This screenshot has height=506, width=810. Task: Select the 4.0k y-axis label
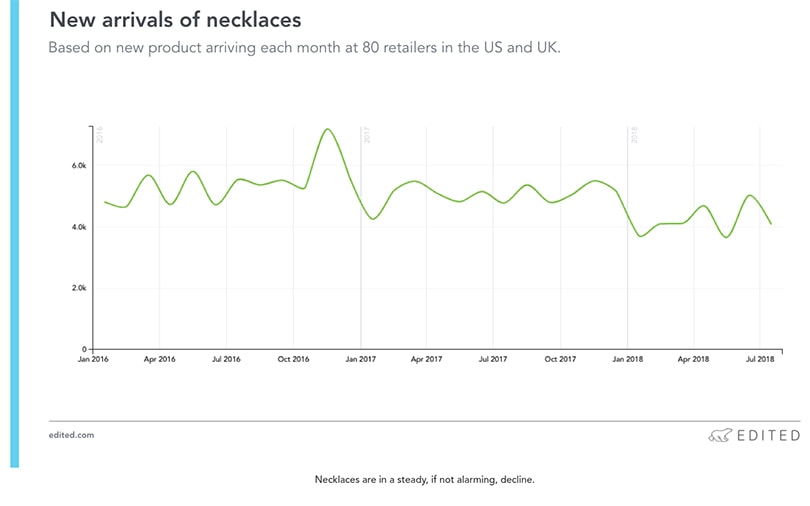tap(78, 227)
